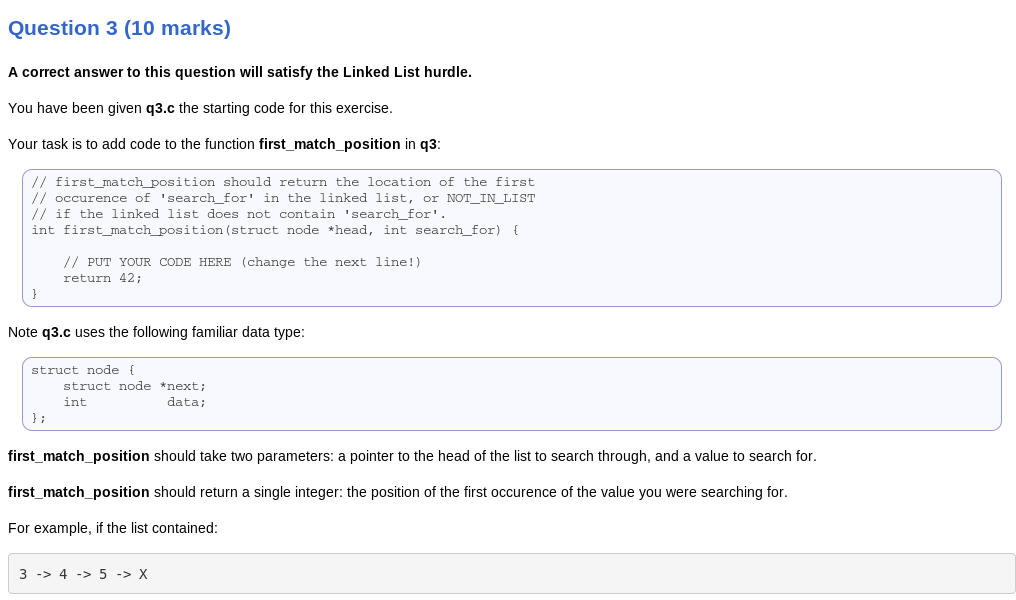Click the struct node { line
The height and width of the screenshot is (600, 1016).
pyautogui.click(x=83, y=370)
